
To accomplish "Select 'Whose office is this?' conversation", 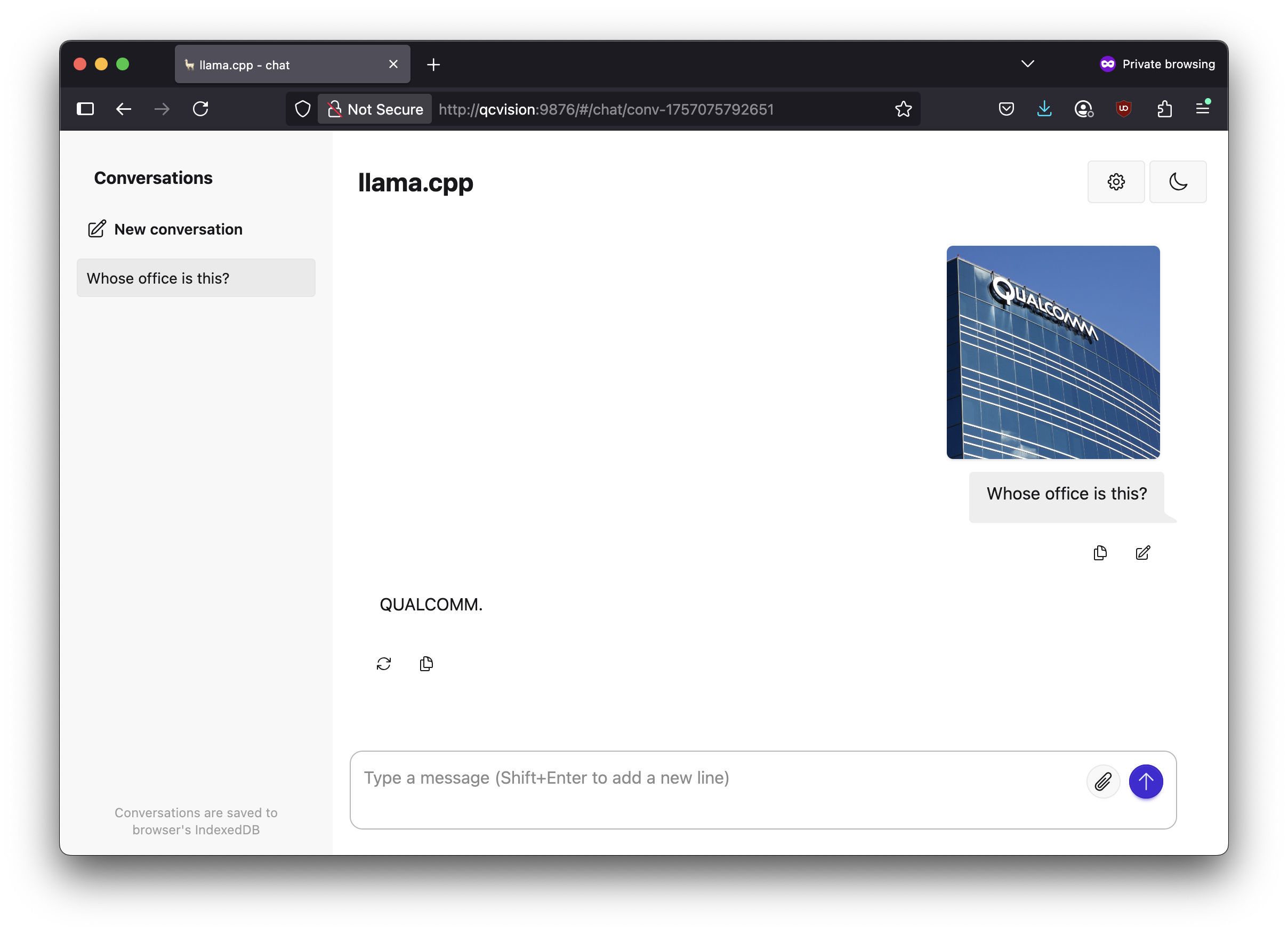I will [x=196, y=278].
